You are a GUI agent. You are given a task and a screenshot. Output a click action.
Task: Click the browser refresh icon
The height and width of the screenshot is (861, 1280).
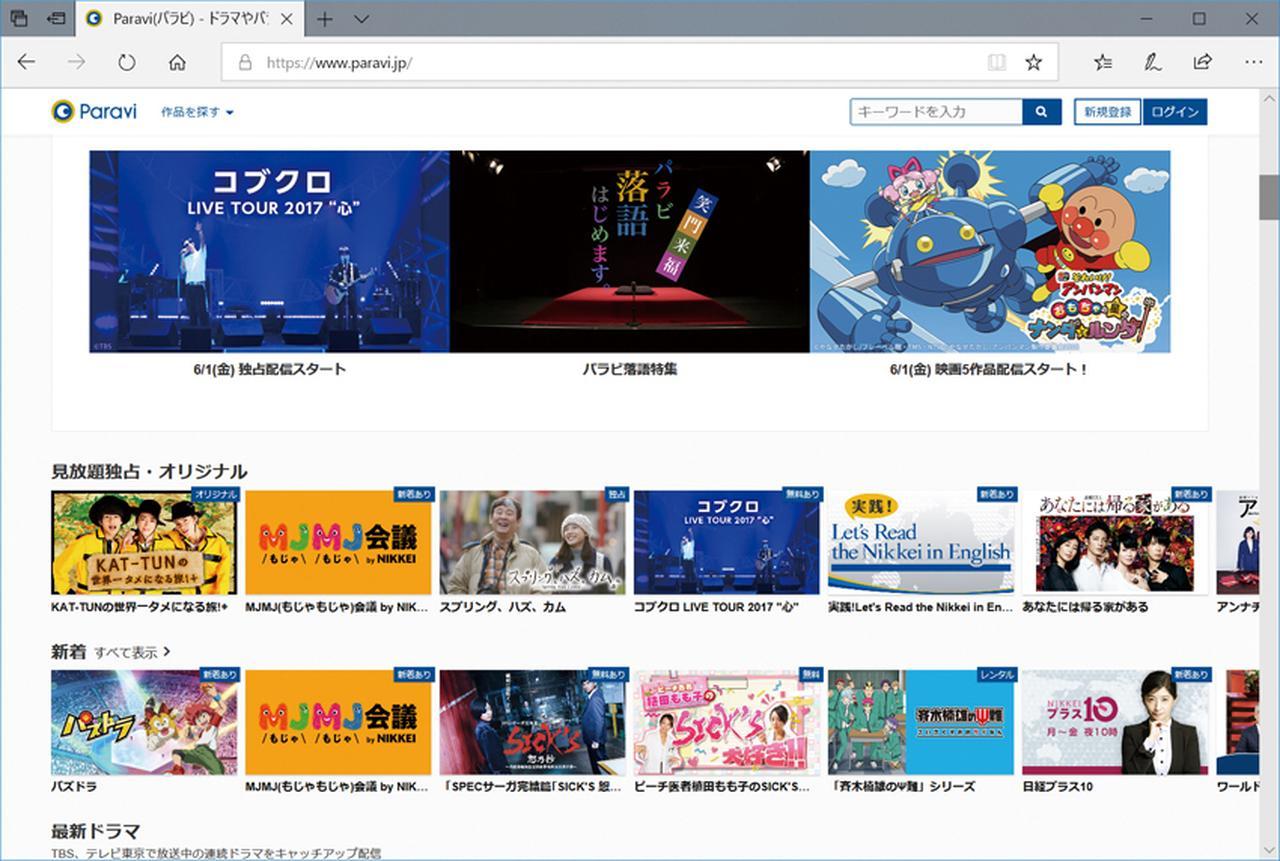[x=126, y=62]
